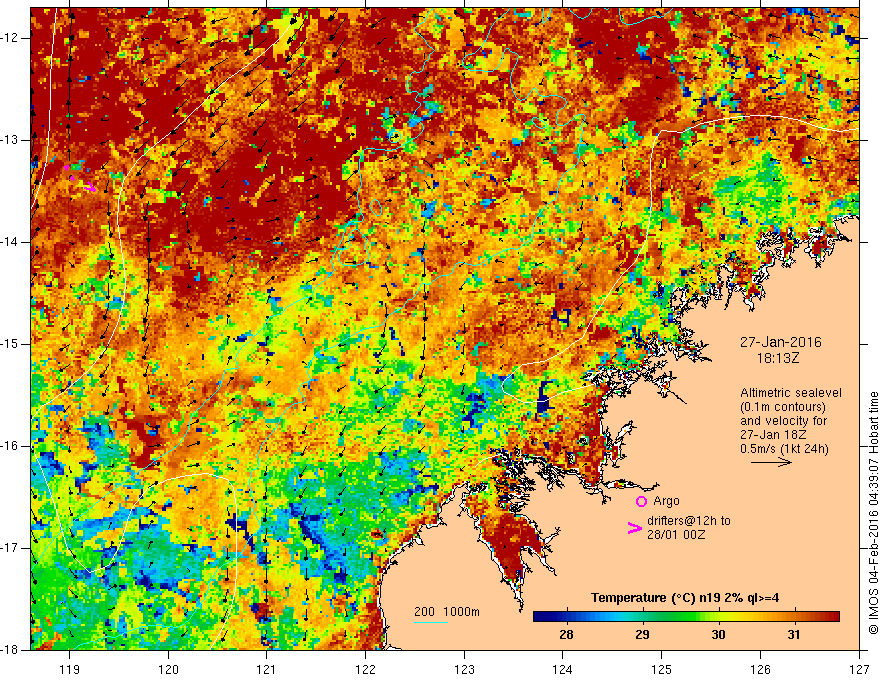The image size is (880, 680).
Task: Click the latitude label '-16'
Action: click(x=10, y=446)
